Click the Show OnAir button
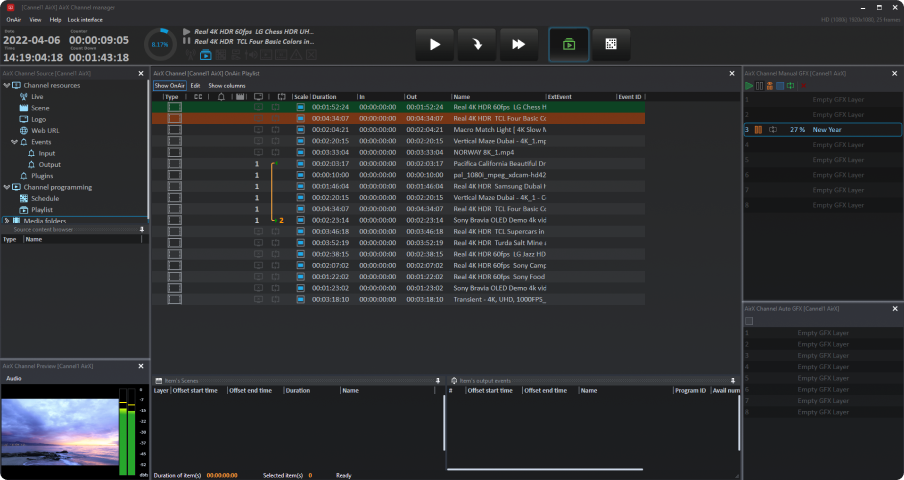Viewport: 904px width, 480px height. pyautogui.click(x=169, y=86)
